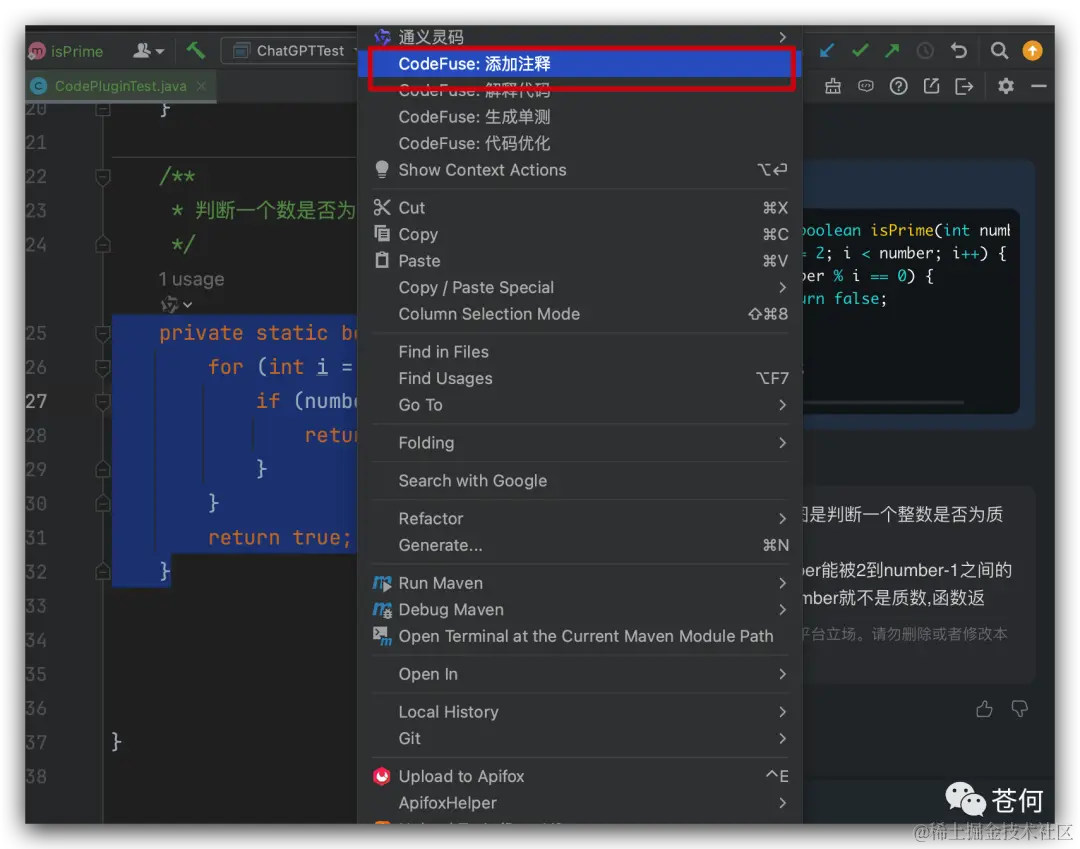This screenshot has height=849, width=1080.
Task: Click the green Push arrow icon
Action: (x=892, y=50)
